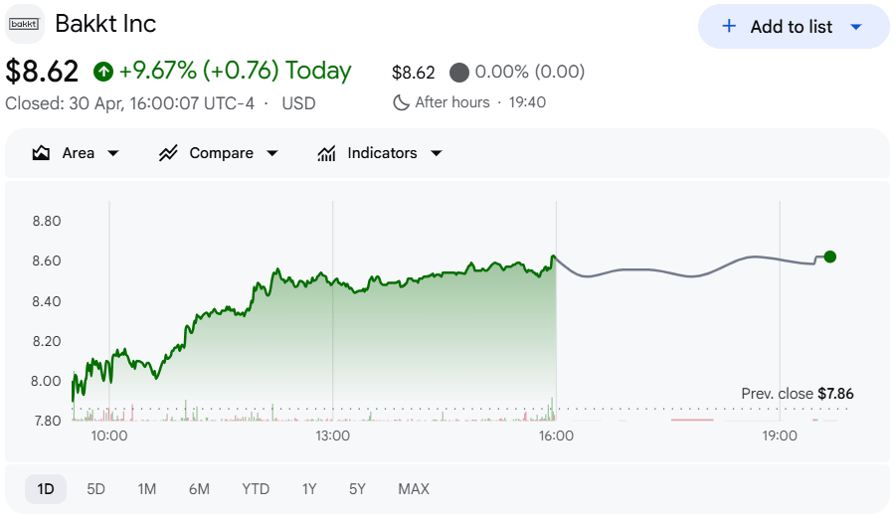Click the Bakkt company logo icon
The width and height of the screenshot is (896, 519).
click(x=25, y=24)
